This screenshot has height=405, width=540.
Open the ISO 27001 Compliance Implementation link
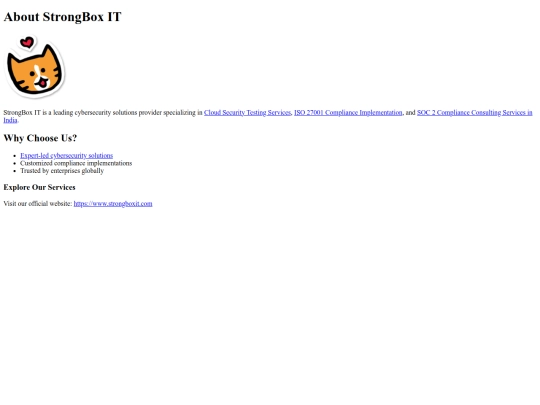pos(348,113)
